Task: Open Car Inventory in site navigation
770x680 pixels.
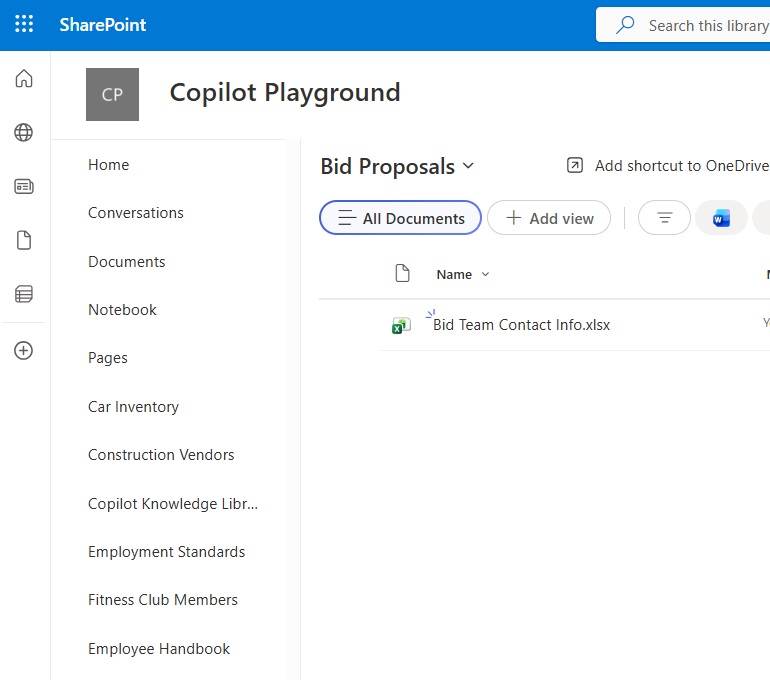Action: 133,407
